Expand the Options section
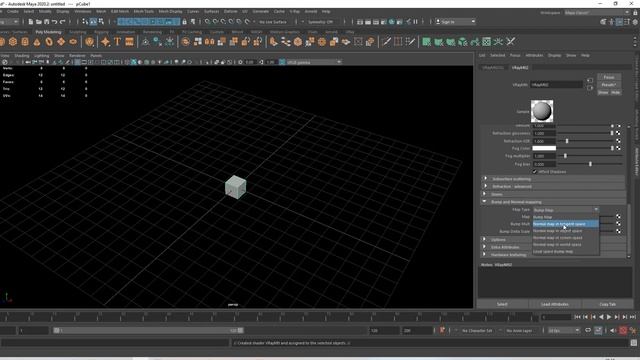The height and width of the screenshot is (360, 640). point(507,240)
